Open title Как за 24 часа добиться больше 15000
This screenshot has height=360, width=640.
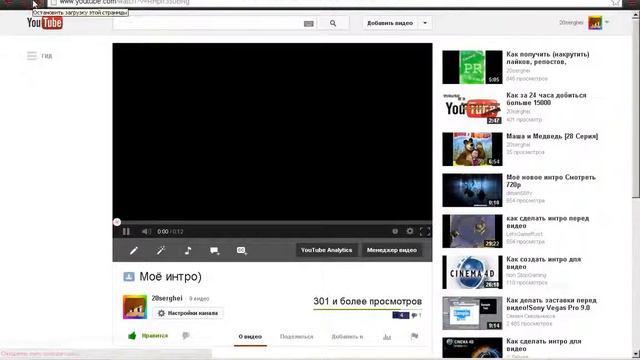point(546,99)
